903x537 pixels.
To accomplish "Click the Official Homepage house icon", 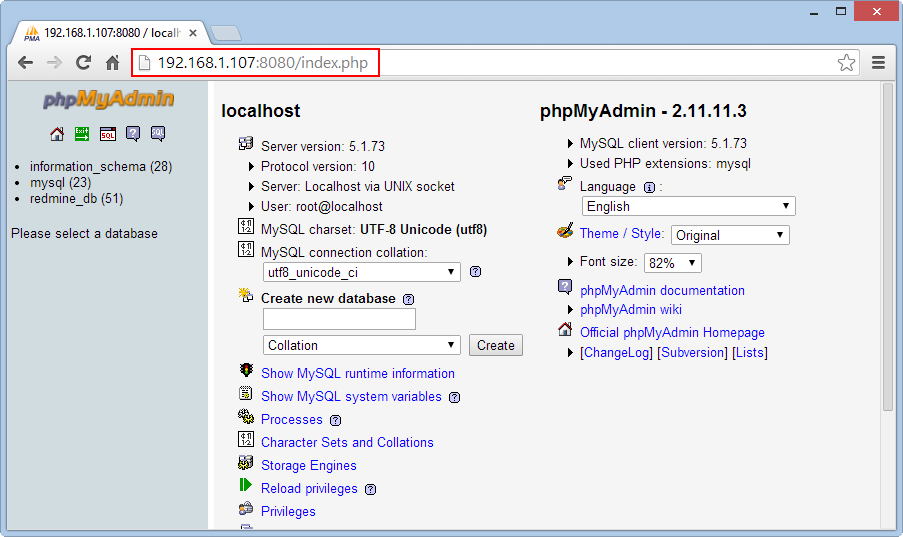I will click(x=565, y=329).
